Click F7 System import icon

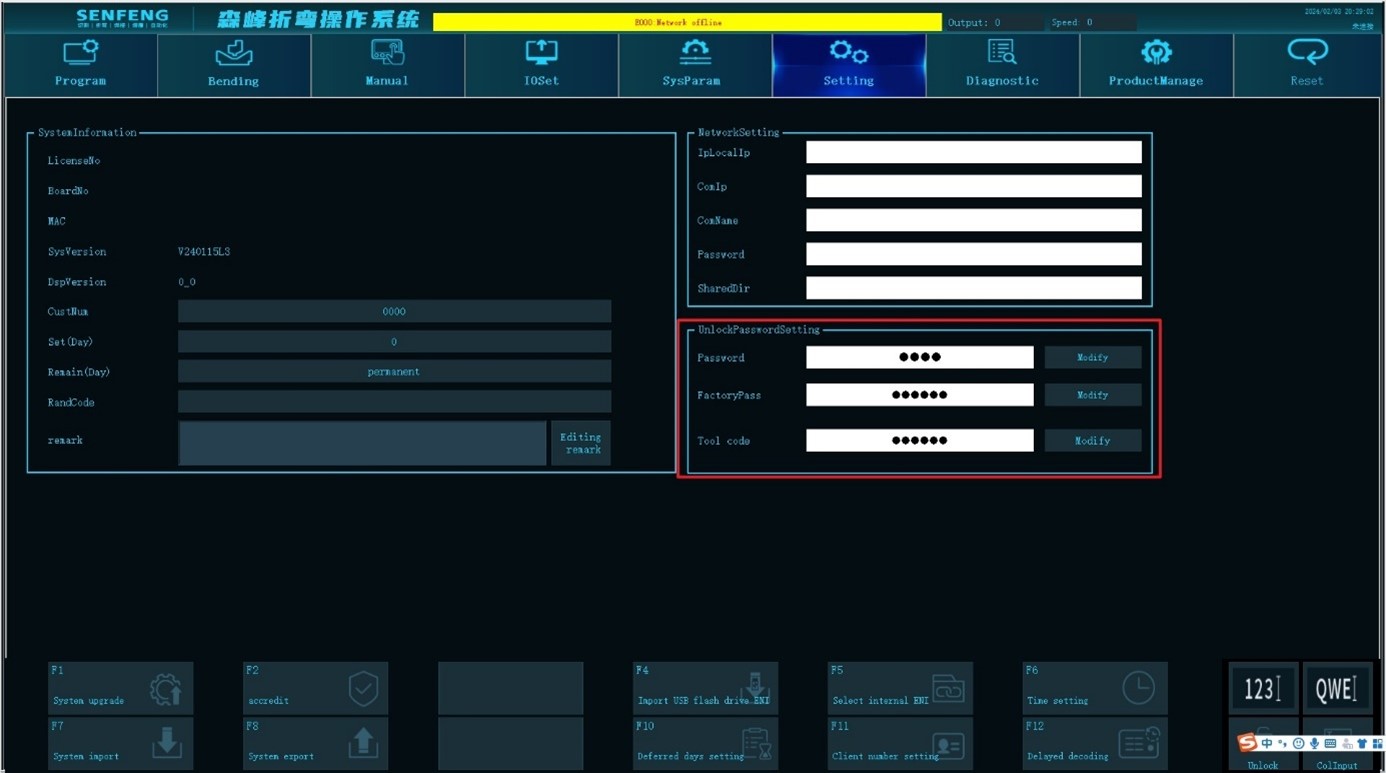(166, 743)
